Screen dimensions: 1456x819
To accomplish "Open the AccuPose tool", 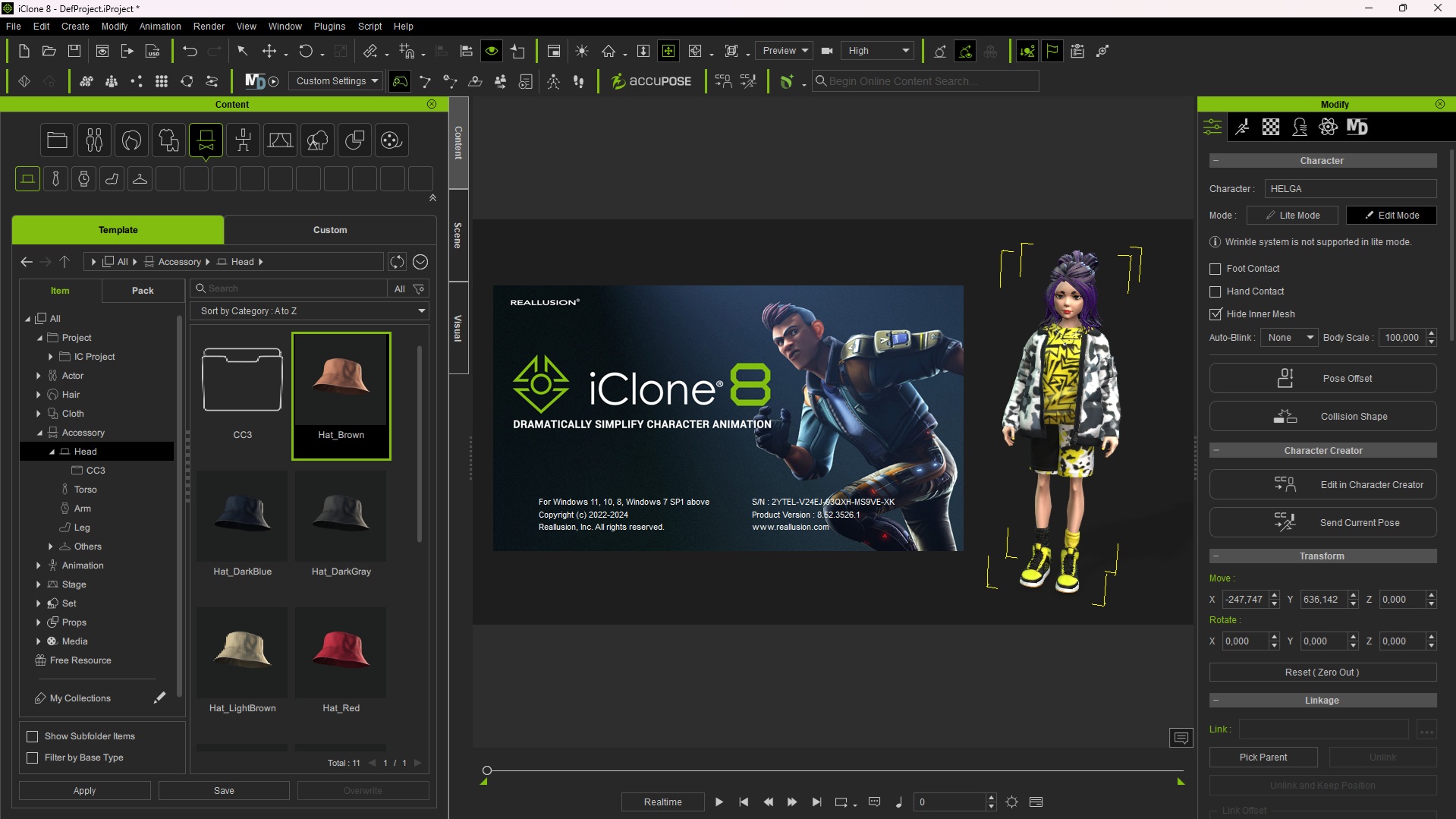I will pyautogui.click(x=651, y=81).
